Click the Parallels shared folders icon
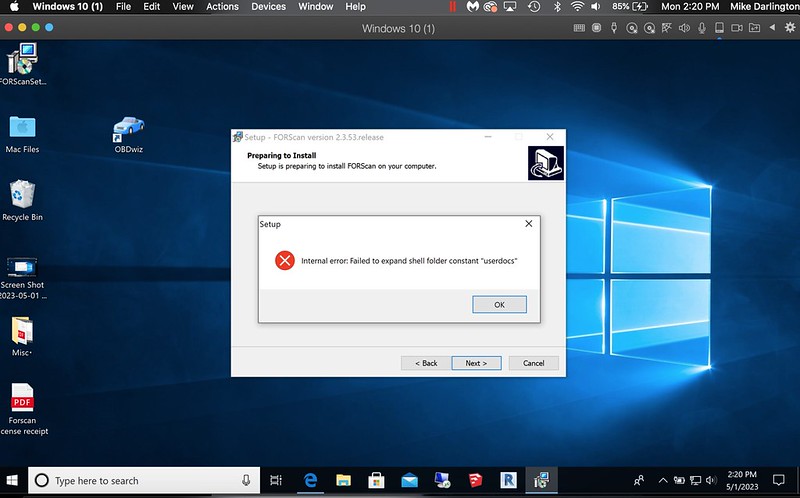Viewport: 800px width, 498px height. click(x=754, y=28)
